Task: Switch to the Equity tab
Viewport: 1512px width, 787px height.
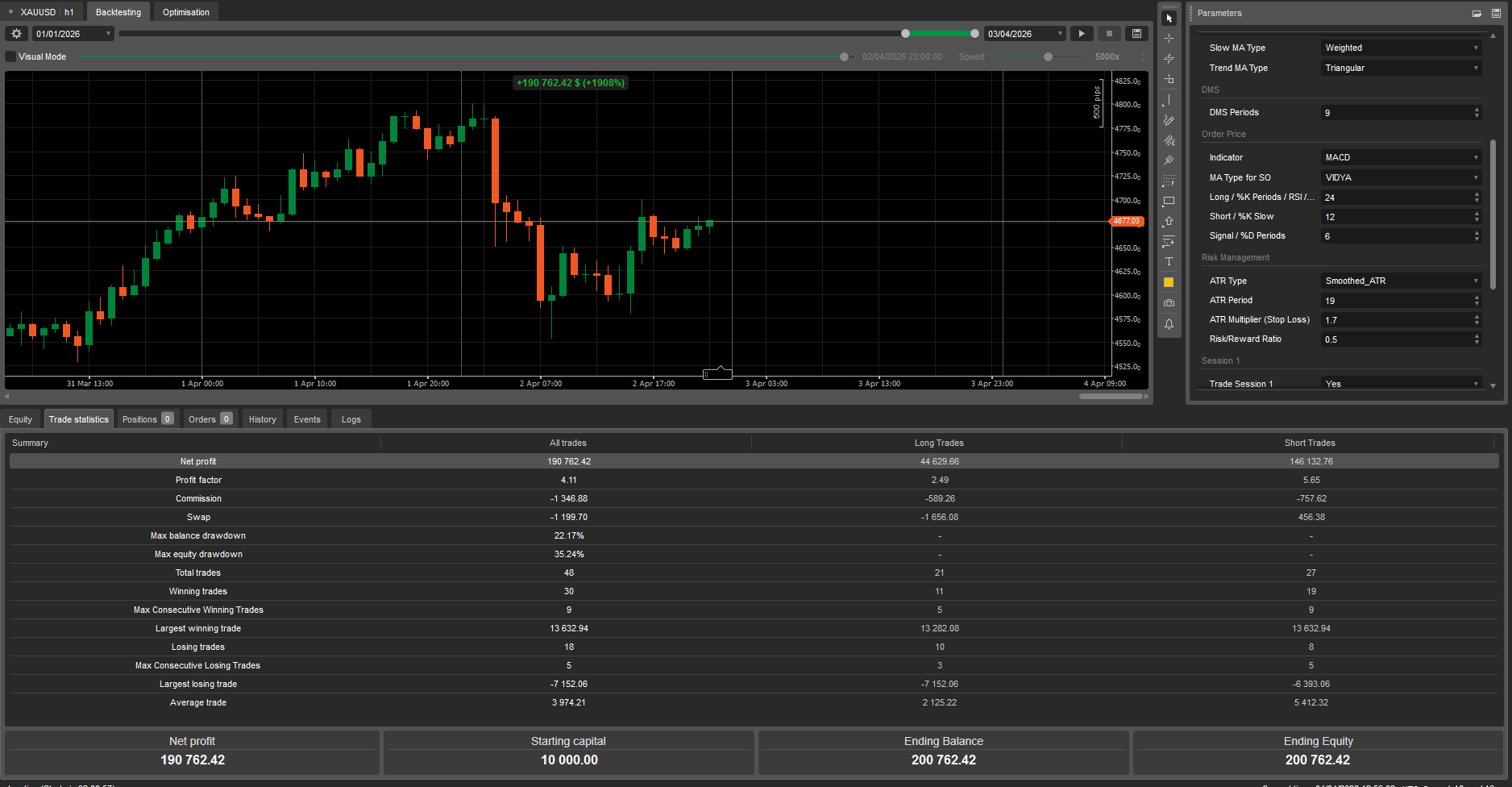Action: pos(21,419)
